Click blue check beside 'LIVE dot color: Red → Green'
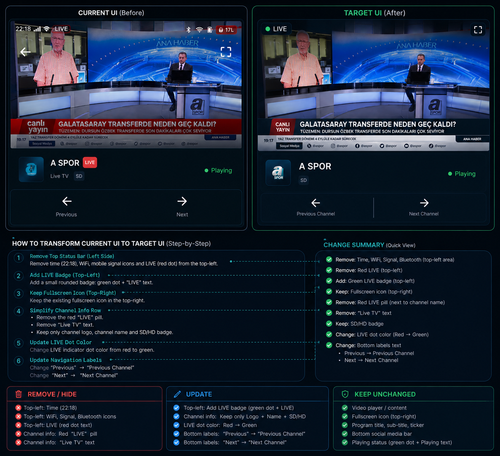The height and width of the screenshot is (456, 500). tap(177, 425)
